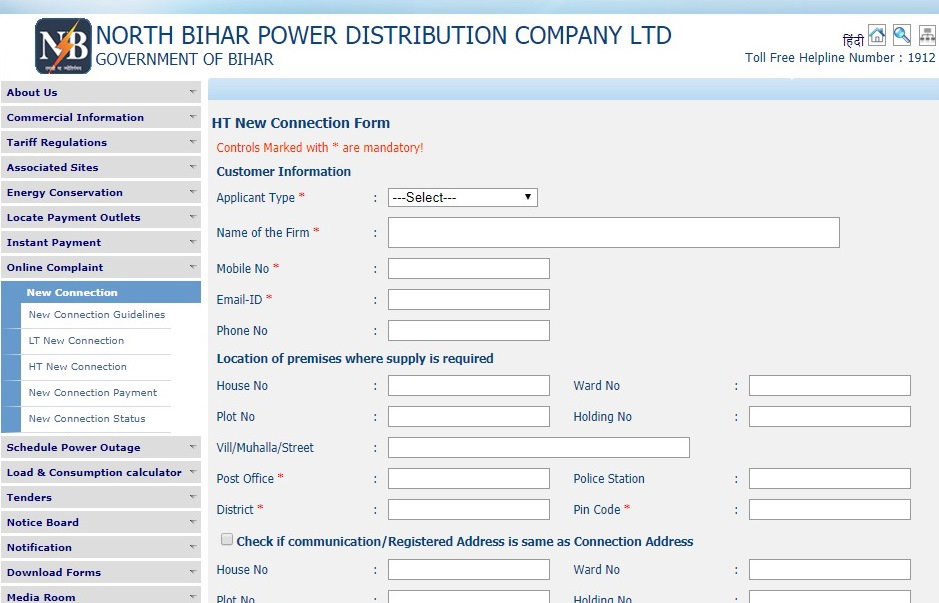Click the Home icon in the header

[877, 34]
